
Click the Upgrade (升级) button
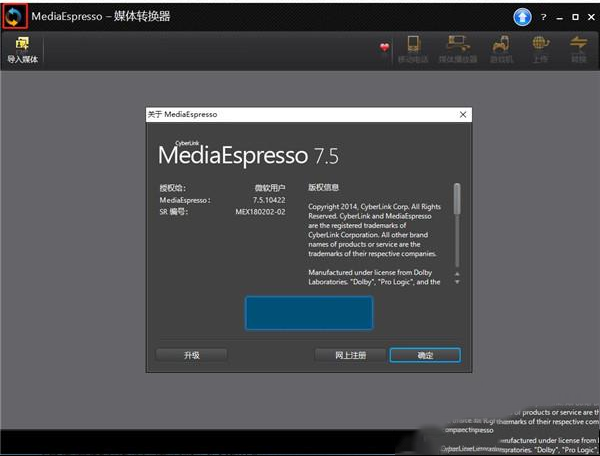click(x=191, y=355)
